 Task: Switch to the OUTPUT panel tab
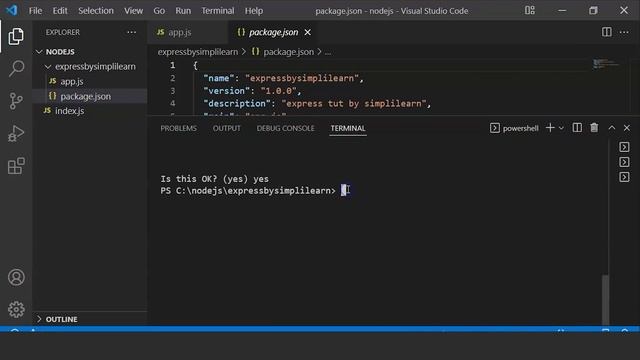pos(227,128)
